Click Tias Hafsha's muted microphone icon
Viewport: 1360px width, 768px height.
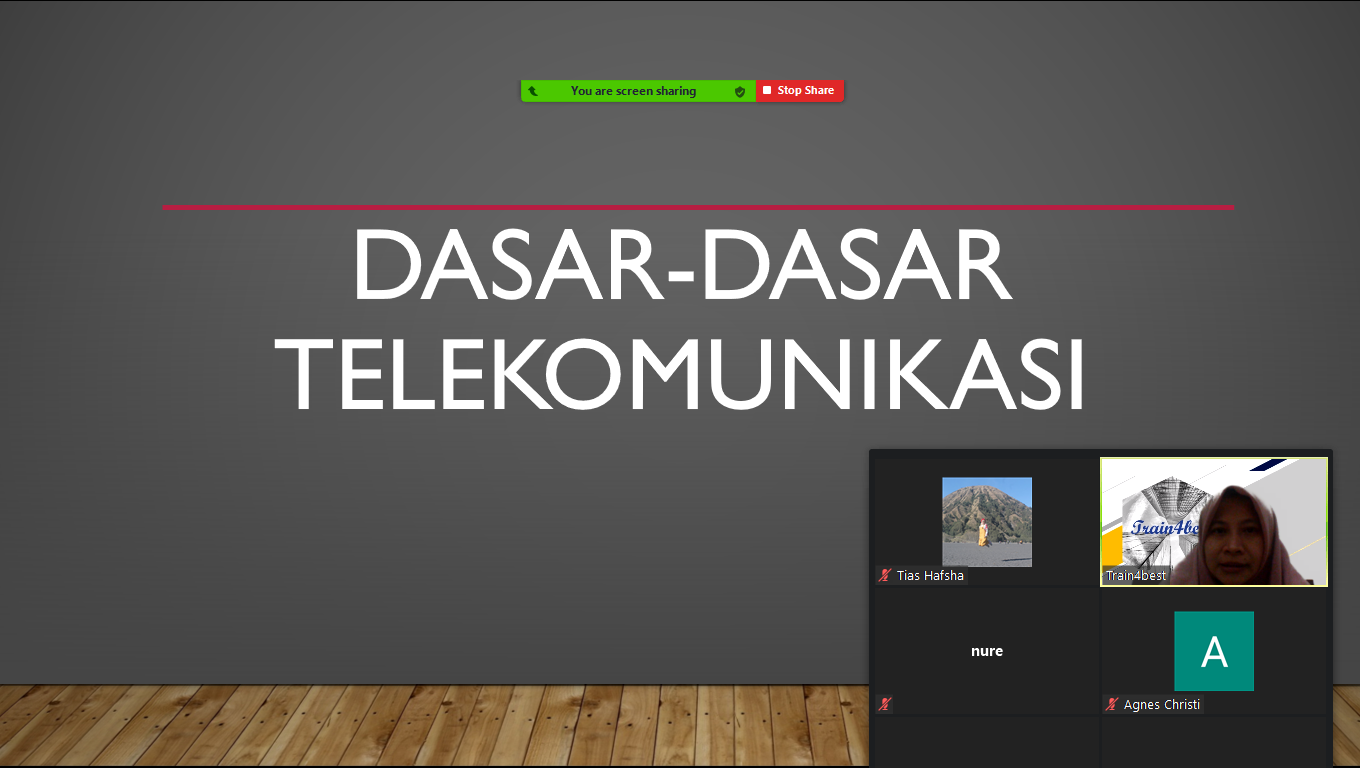[x=885, y=576]
